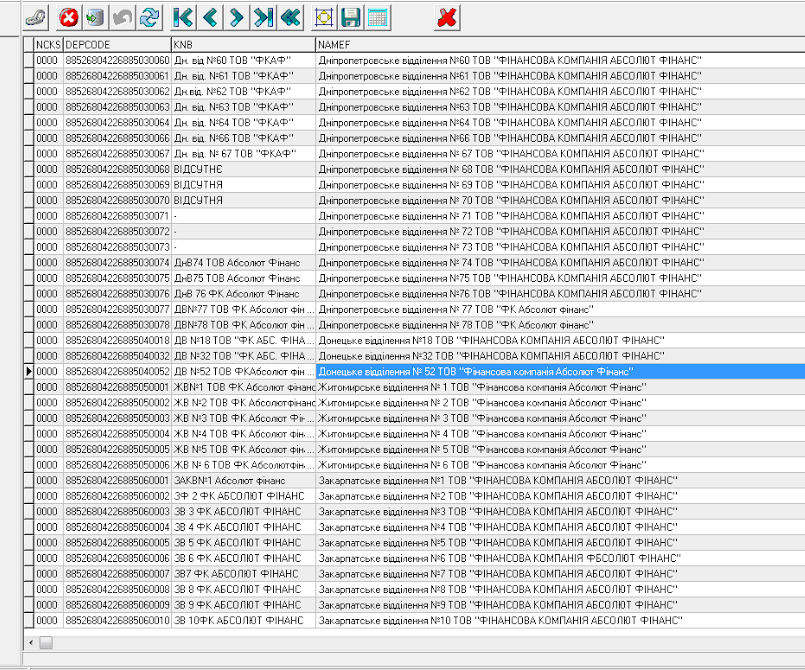Click horizontal scrollbar left arrow
Image resolution: width=805 pixels, height=670 pixels.
point(31,642)
